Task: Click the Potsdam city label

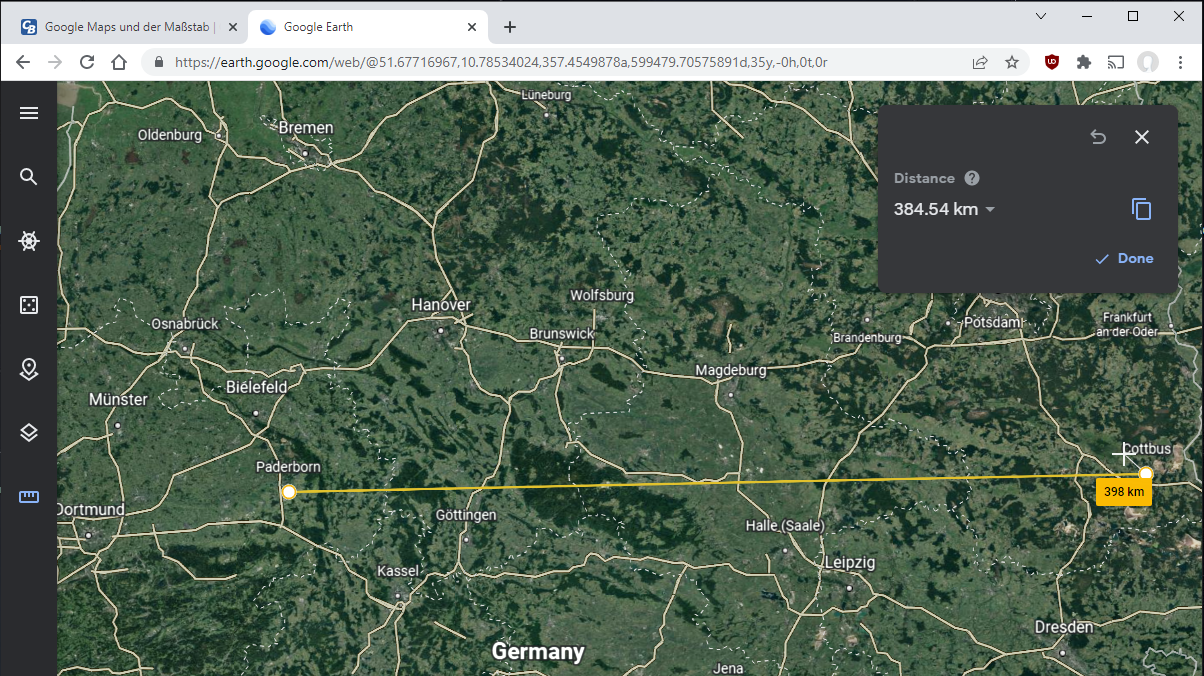Action: pos(995,323)
